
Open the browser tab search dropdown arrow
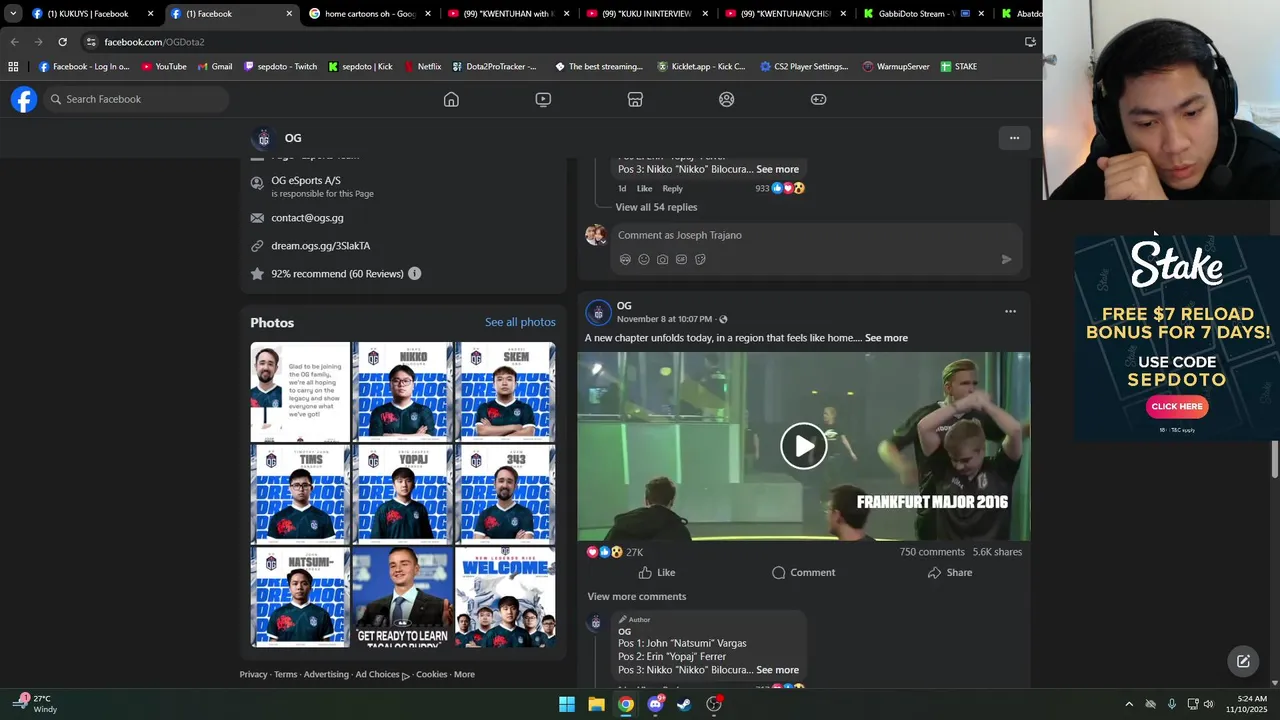[x=13, y=14]
